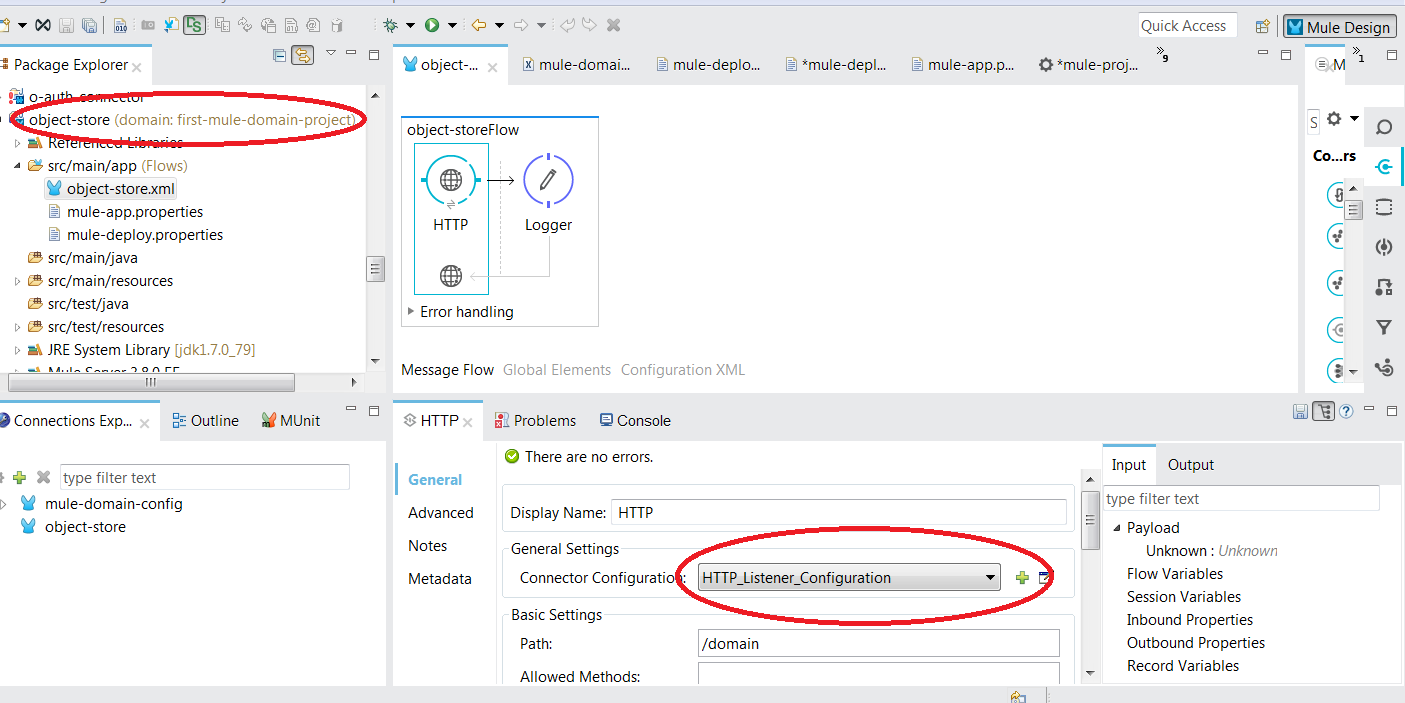Click the palette search magnifier icon

pos(1384,127)
